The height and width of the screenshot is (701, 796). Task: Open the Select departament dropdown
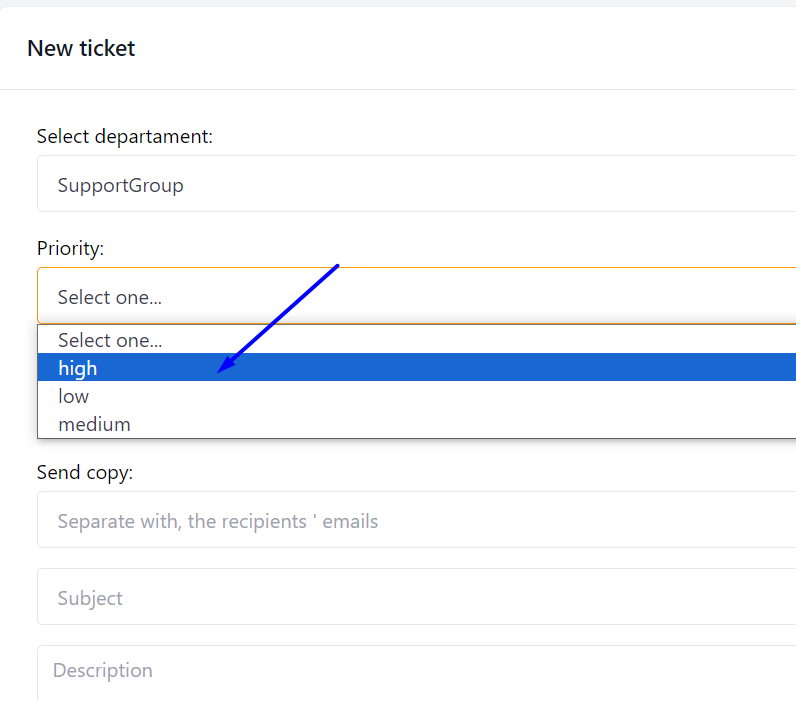(x=416, y=184)
